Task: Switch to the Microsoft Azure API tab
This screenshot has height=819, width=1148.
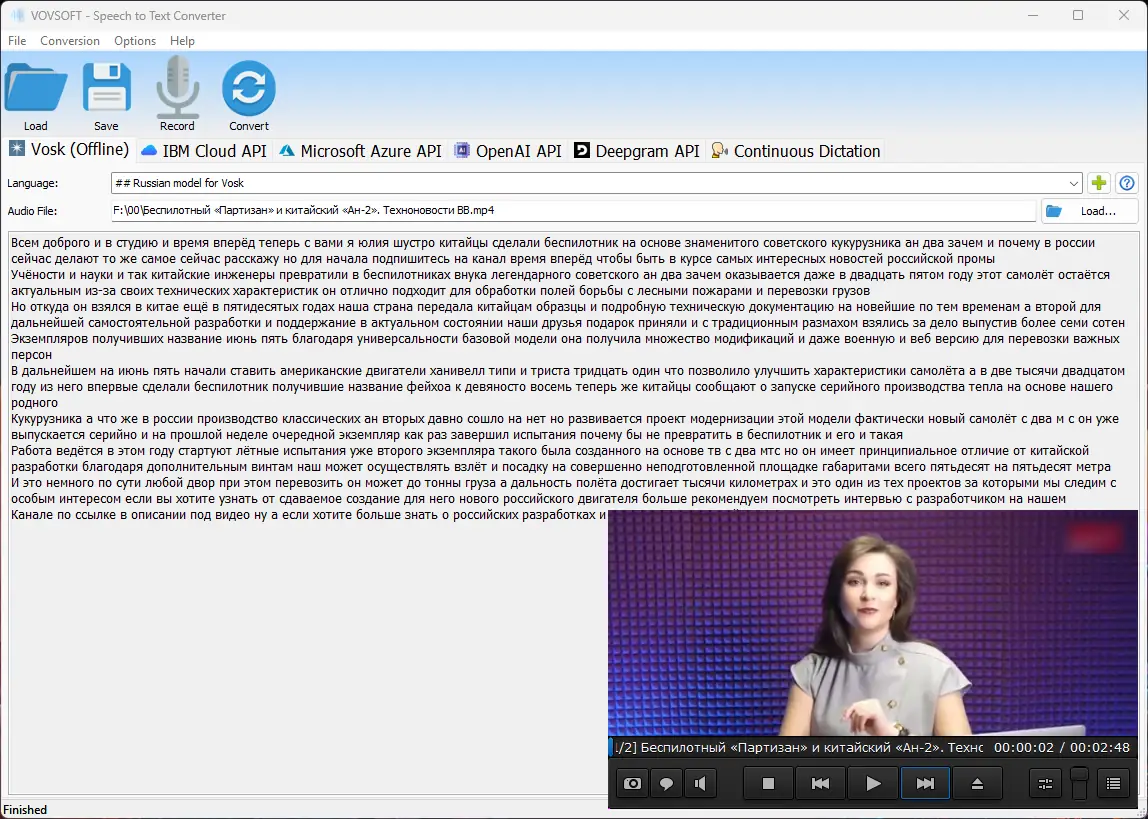Action: (x=360, y=152)
